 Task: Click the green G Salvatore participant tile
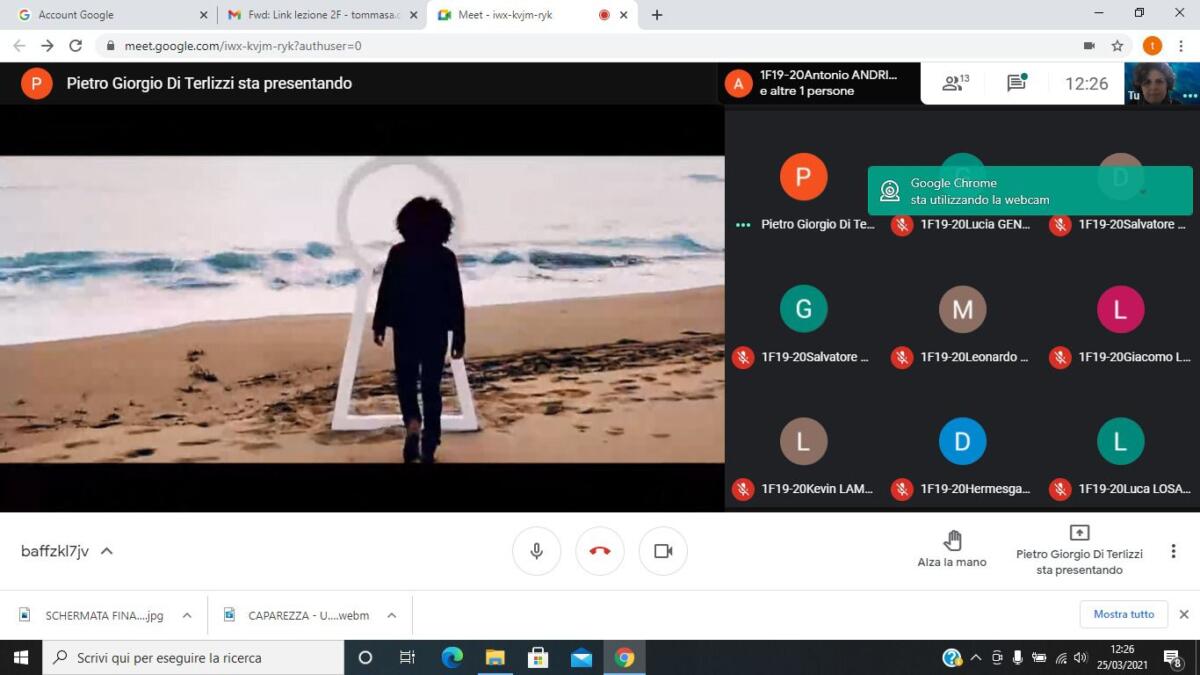804,325
